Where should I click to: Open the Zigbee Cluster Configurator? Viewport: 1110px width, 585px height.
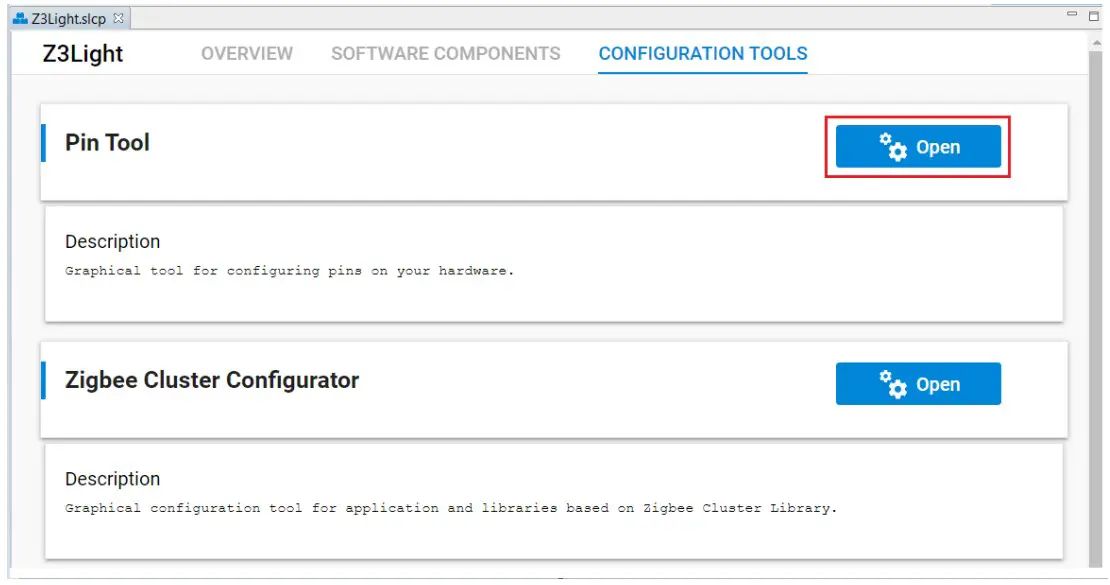pos(917,383)
